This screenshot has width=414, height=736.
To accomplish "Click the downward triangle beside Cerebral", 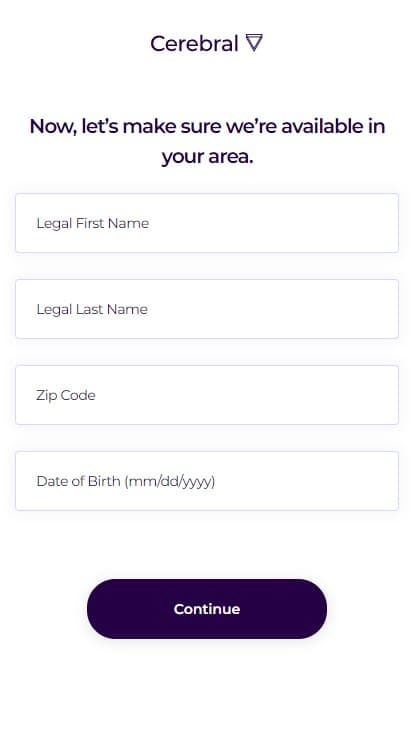I will coord(254,43).
